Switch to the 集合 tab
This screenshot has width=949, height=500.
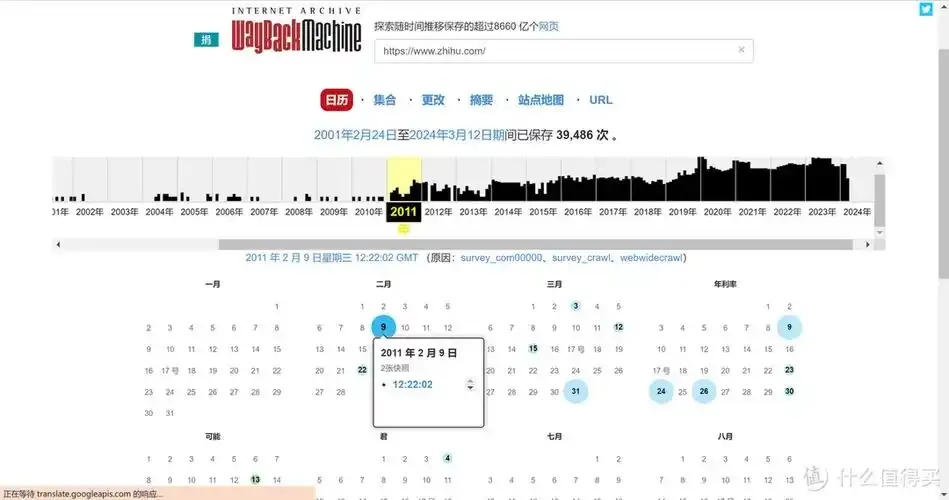384,100
